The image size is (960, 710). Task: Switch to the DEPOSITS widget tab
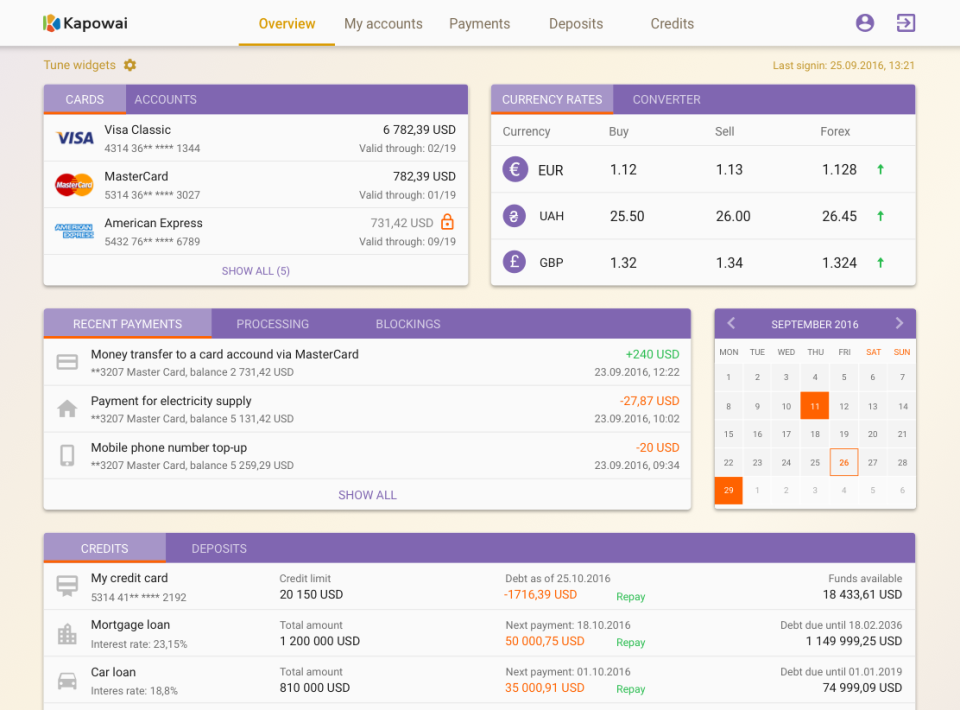[219, 548]
